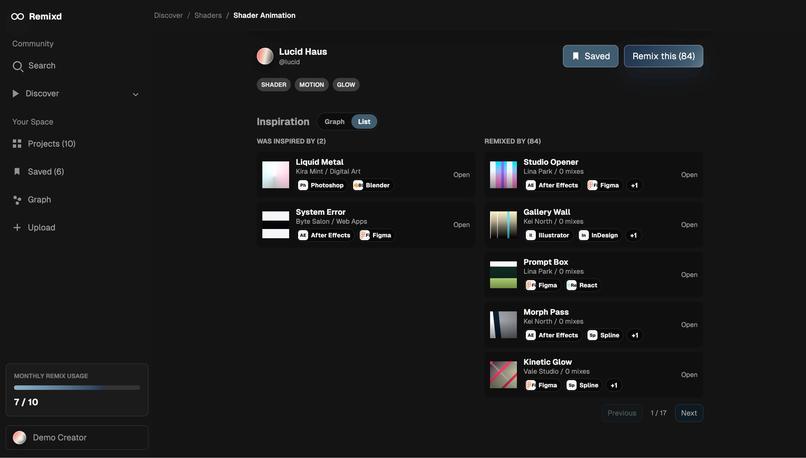Viewport: 806px width, 458px height.
Task: Click Open on the Morph Pass row
Action: point(689,325)
